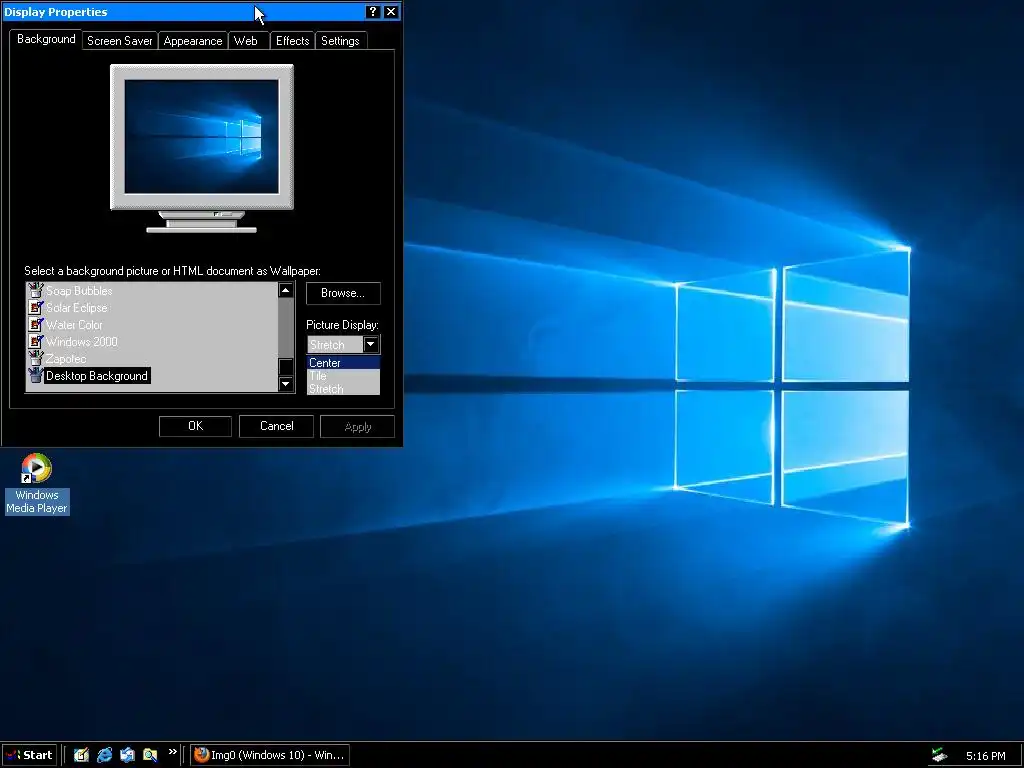Screen dimensions: 1024x768
Task: Click wallpaper list scroll down arrow
Action: 285,383
